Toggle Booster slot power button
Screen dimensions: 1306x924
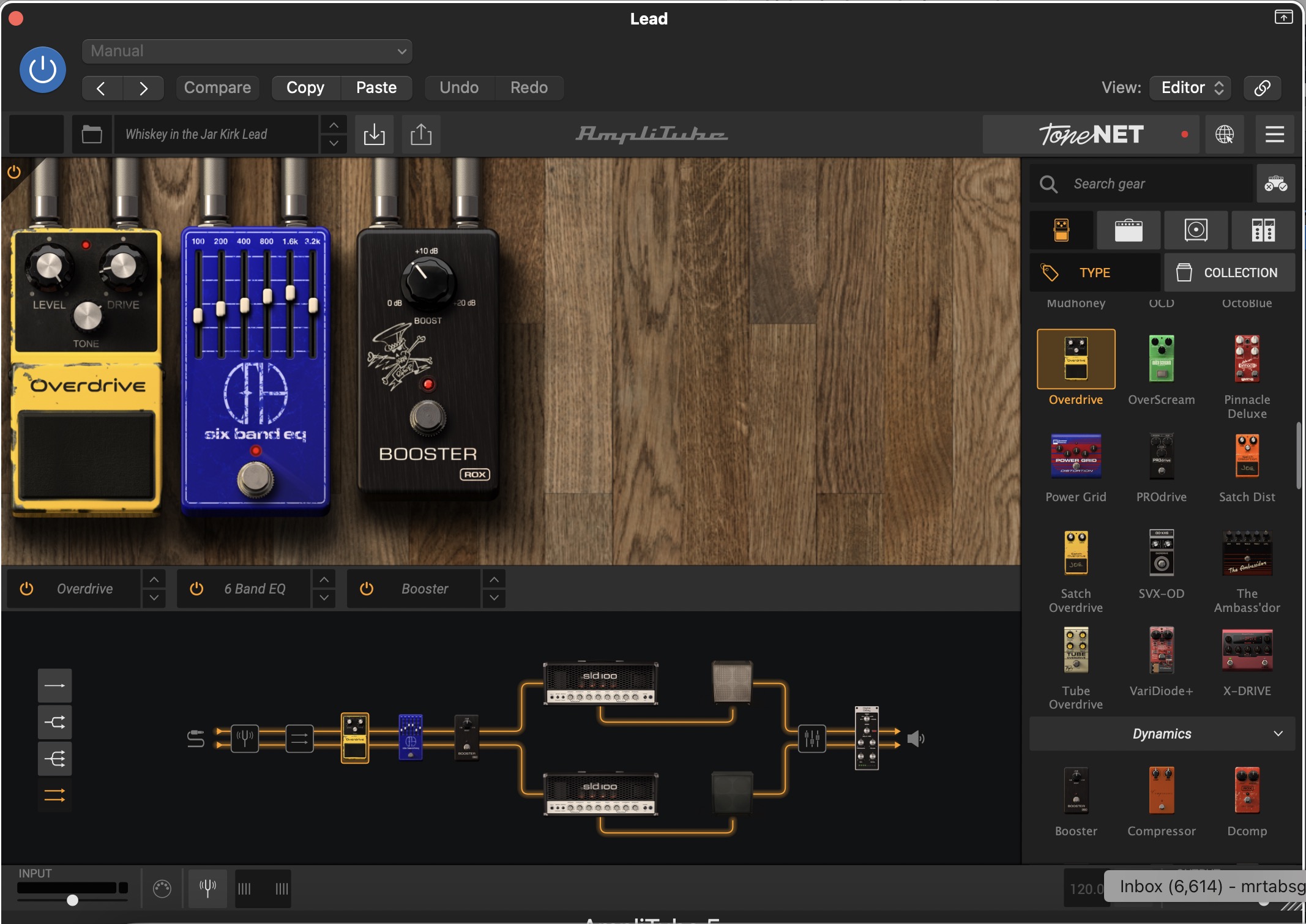coord(367,589)
